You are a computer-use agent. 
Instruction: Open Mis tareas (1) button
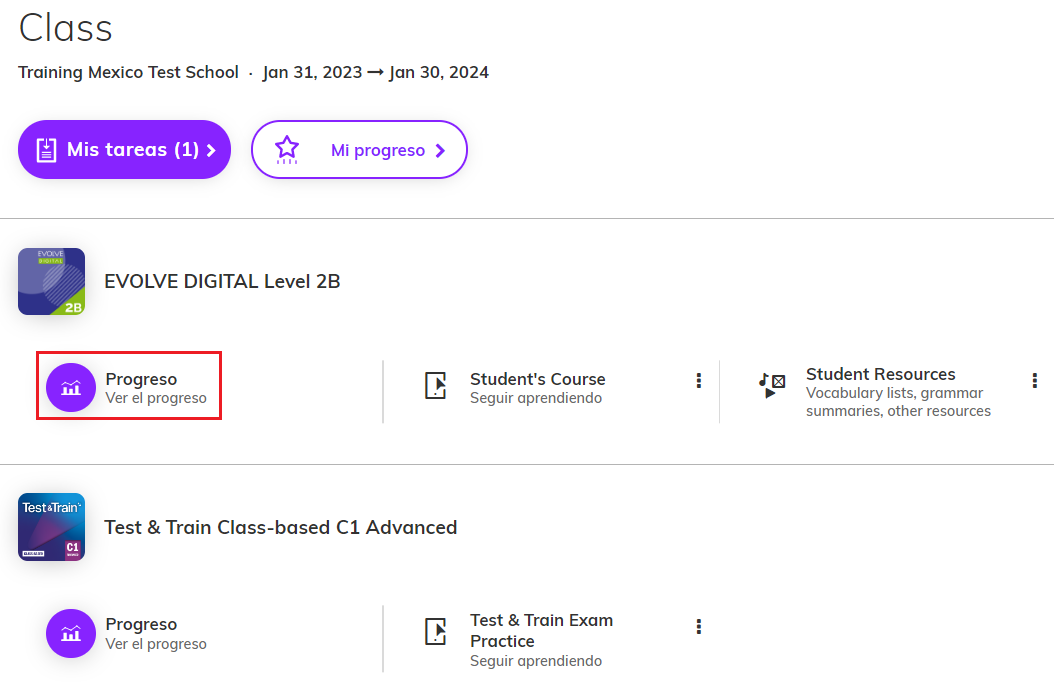[x=124, y=150]
